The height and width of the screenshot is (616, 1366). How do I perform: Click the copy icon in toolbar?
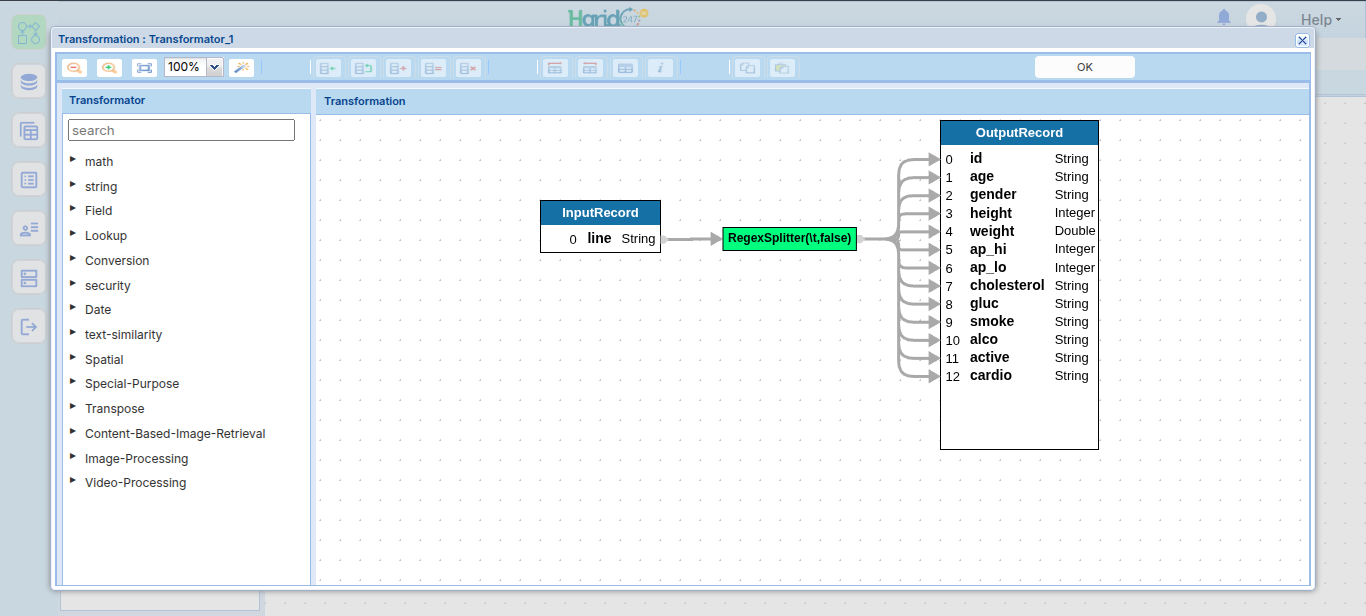pos(747,68)
